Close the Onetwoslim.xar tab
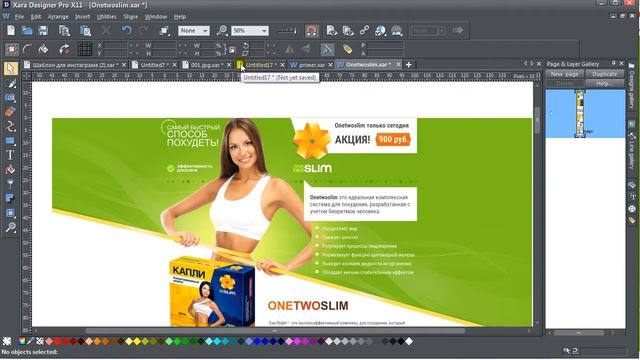Image resolution: width=640 pixels, height=360 pixels. 398,64
